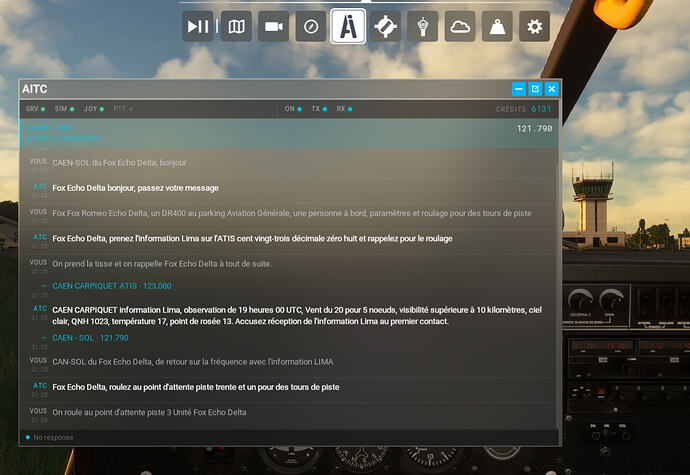Toggle the AITC panel toolbar icon
Screen dimensions: 690x475
(348, 26)
